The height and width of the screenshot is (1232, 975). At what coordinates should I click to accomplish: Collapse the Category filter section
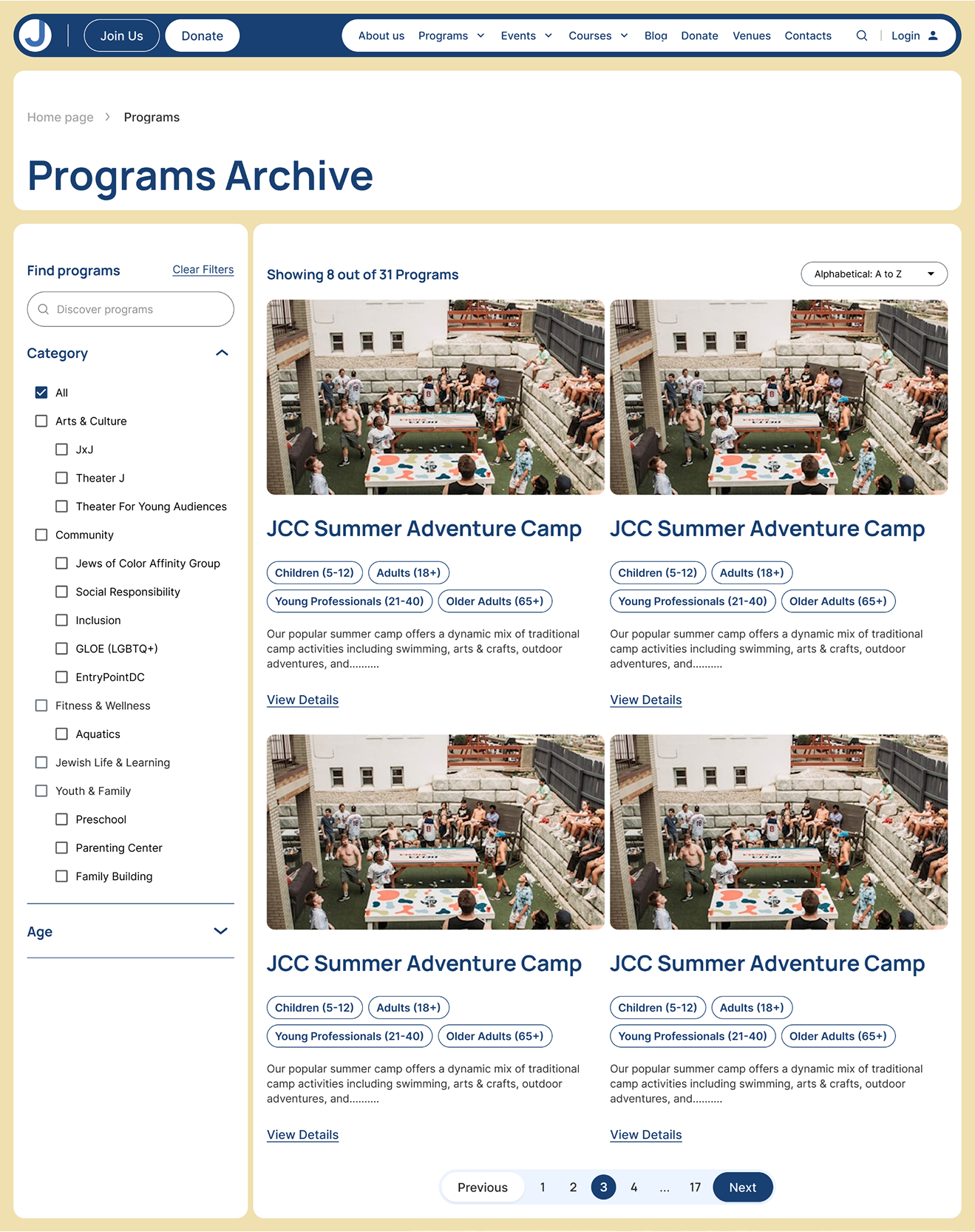222,353
